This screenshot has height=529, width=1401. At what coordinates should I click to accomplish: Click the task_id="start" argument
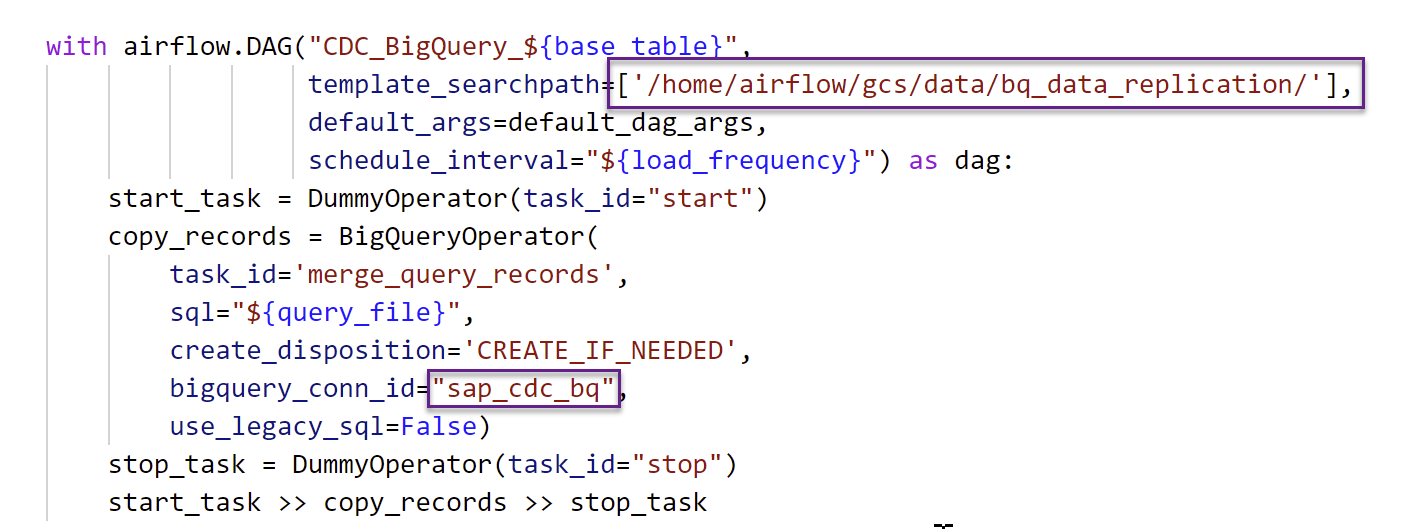point(638,199)
